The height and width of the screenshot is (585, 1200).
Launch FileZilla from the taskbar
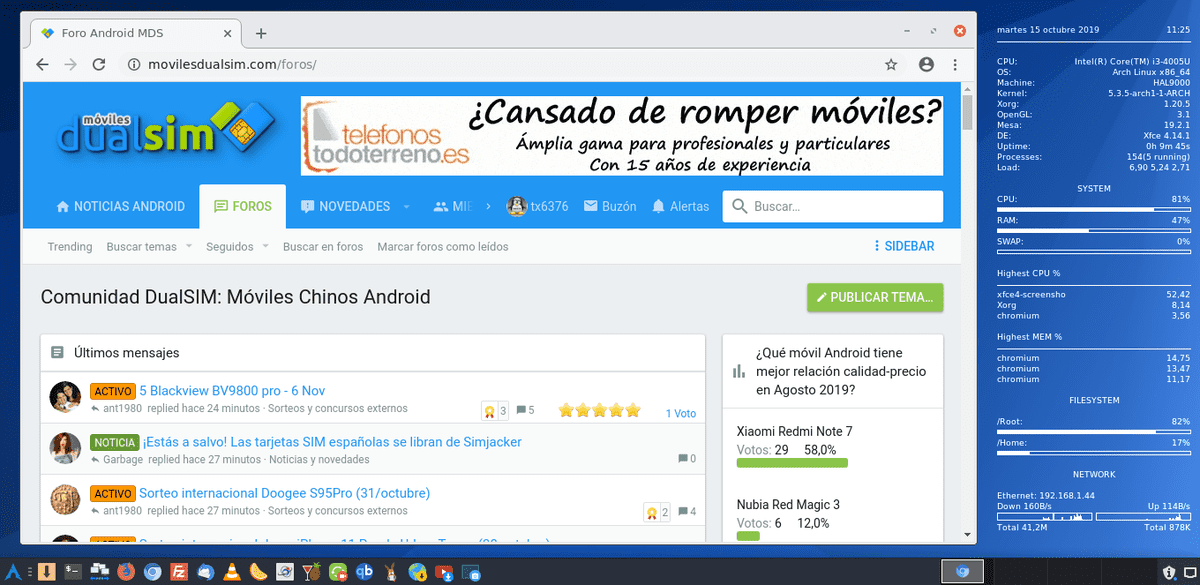[178, 572]
